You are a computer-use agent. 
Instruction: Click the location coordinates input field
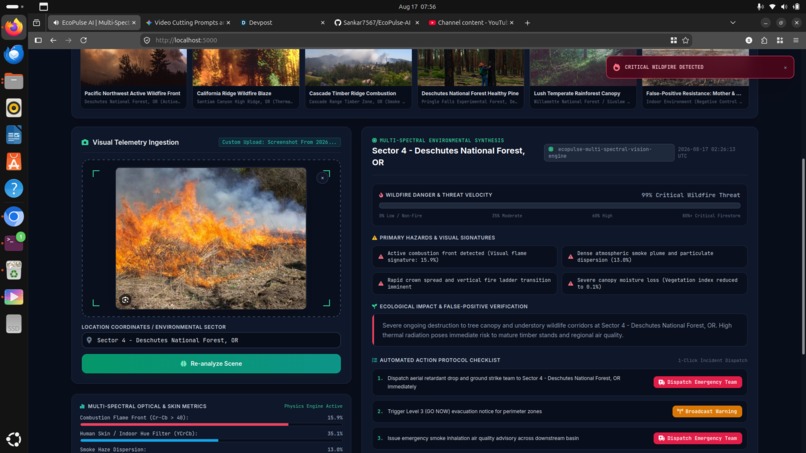(x=211, y=340)
